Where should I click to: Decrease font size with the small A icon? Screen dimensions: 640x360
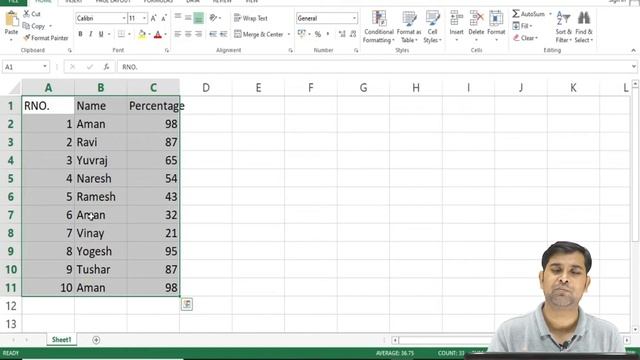[x=164, y=18]
